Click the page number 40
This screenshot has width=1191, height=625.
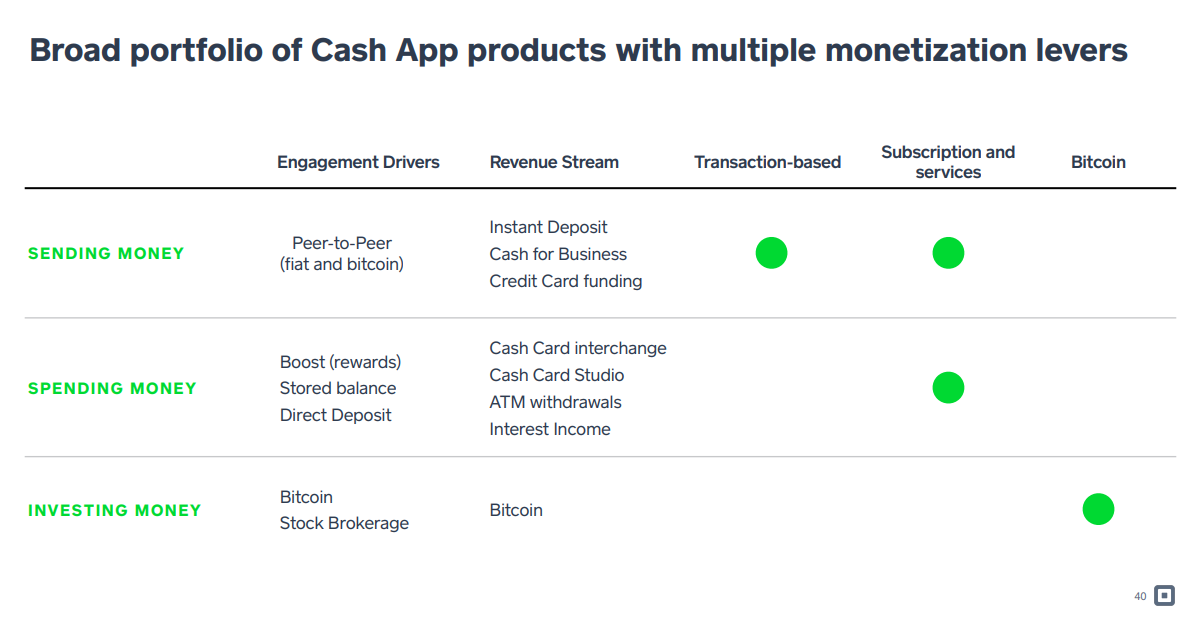point(1140,596)
